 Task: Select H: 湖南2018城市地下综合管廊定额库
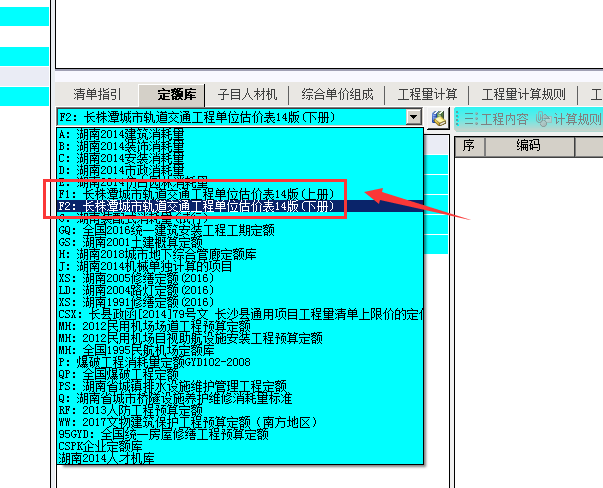click(x=240, y=254)
